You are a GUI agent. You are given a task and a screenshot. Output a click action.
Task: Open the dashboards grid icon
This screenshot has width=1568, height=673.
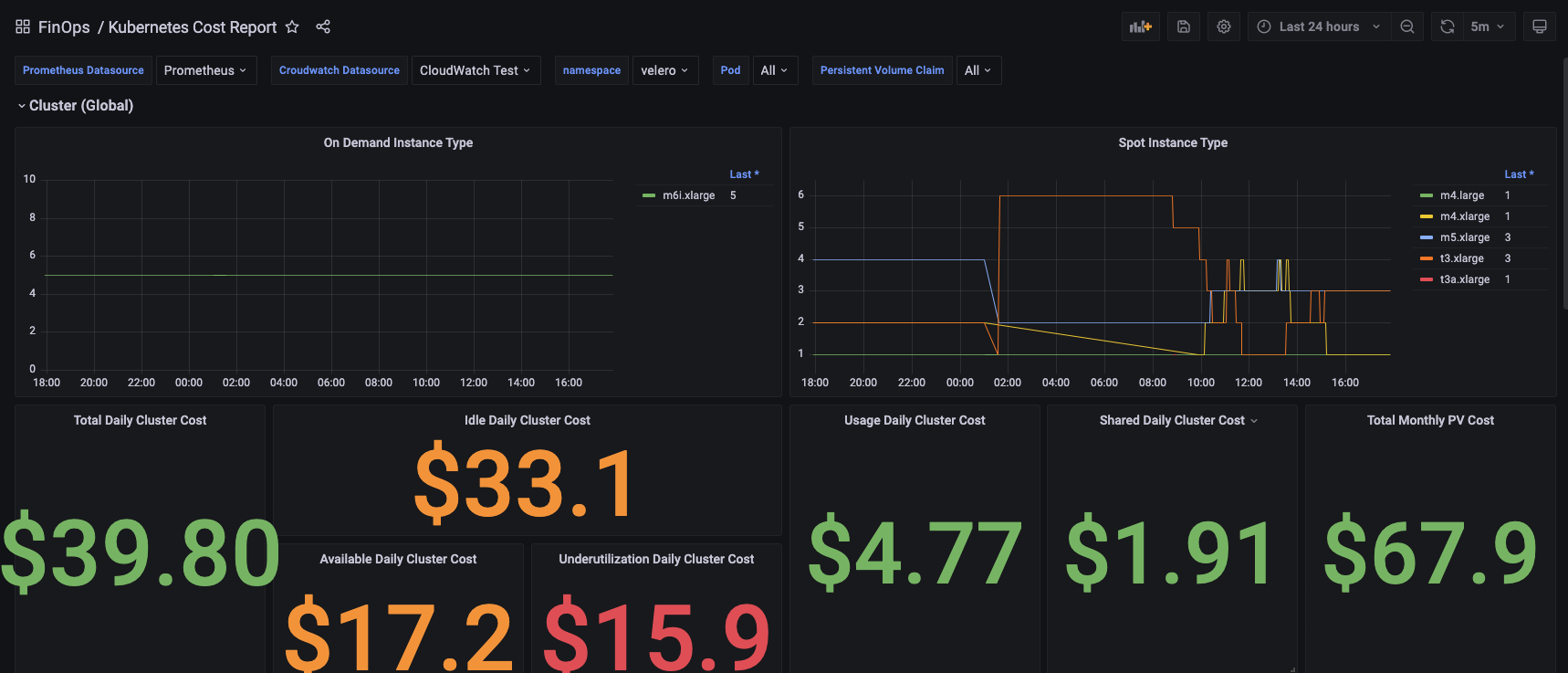23,26
